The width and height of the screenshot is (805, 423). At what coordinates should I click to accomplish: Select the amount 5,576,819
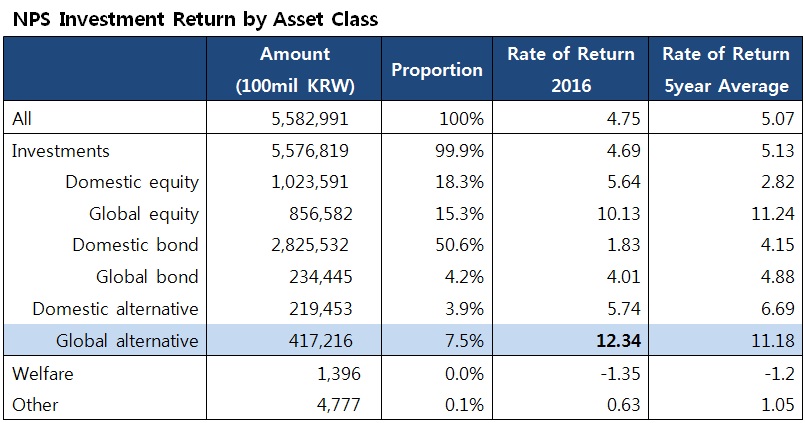(x=310, y=151)
